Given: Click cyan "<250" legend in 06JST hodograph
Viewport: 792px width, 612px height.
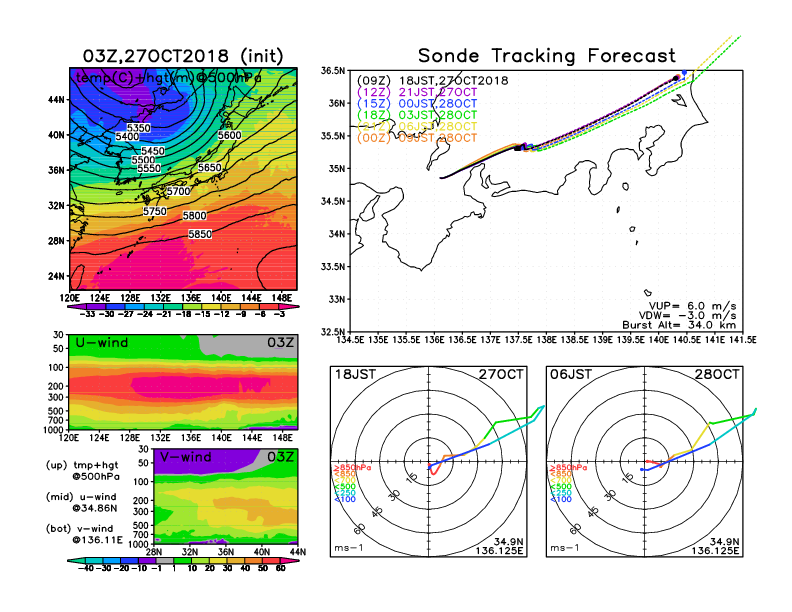Looking at the screenshot, I should pos(561,493).
